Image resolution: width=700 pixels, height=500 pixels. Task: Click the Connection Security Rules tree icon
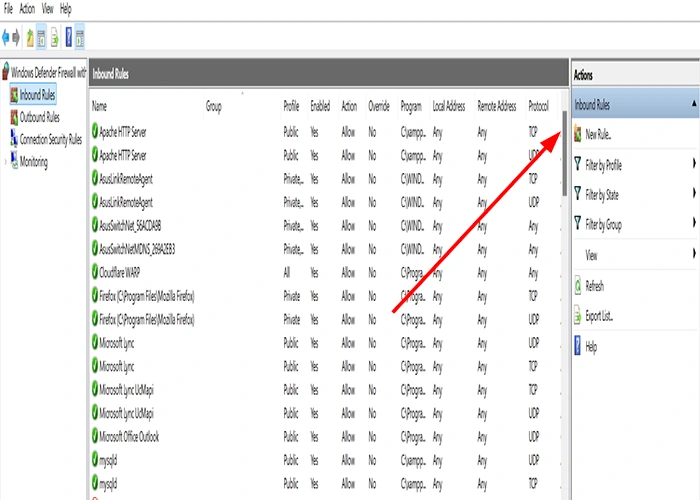[x=14, y=138]
